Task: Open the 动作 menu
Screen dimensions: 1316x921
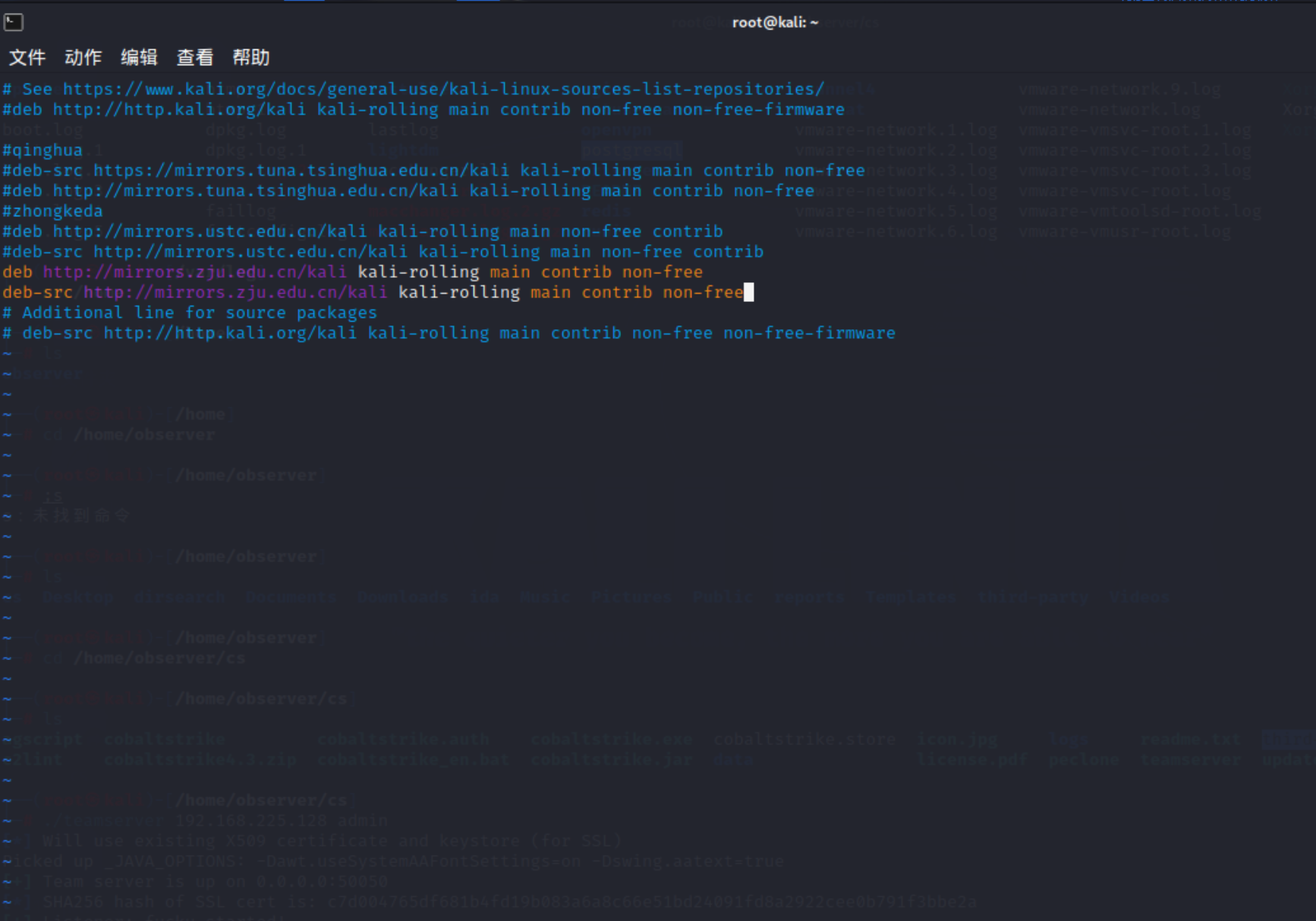Action: (83, 58)
